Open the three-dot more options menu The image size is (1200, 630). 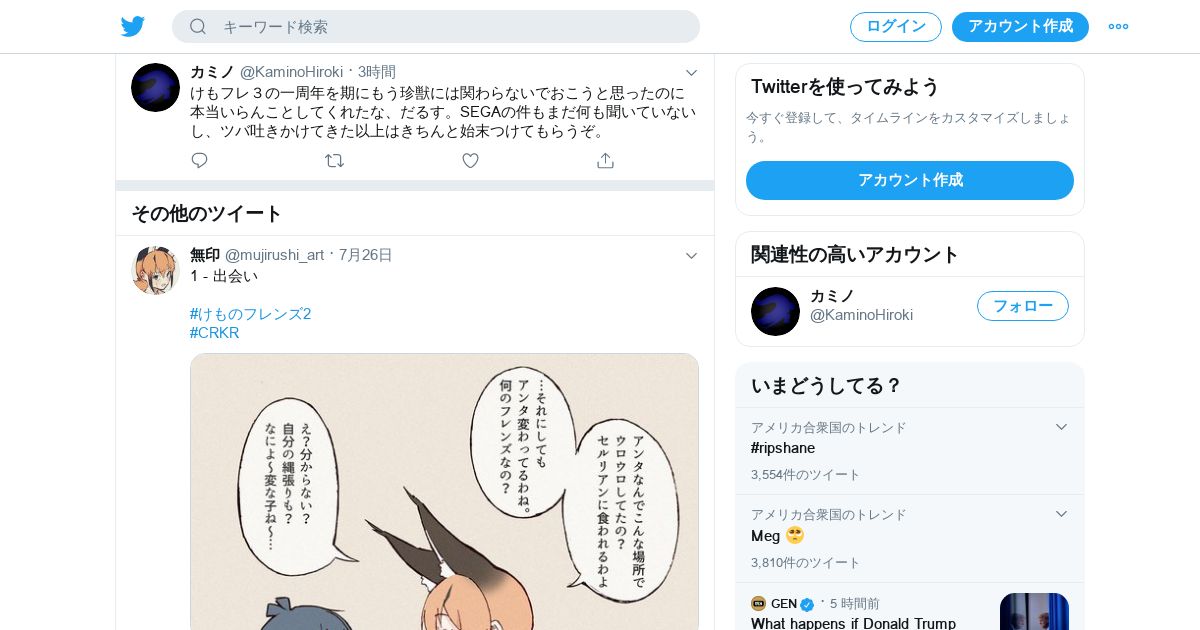point(1118,27)
